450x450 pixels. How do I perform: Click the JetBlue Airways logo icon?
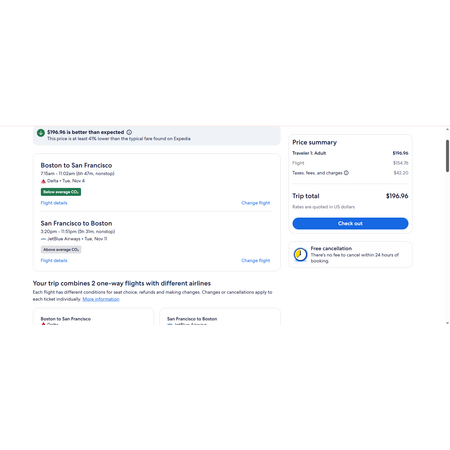point(43,239)
